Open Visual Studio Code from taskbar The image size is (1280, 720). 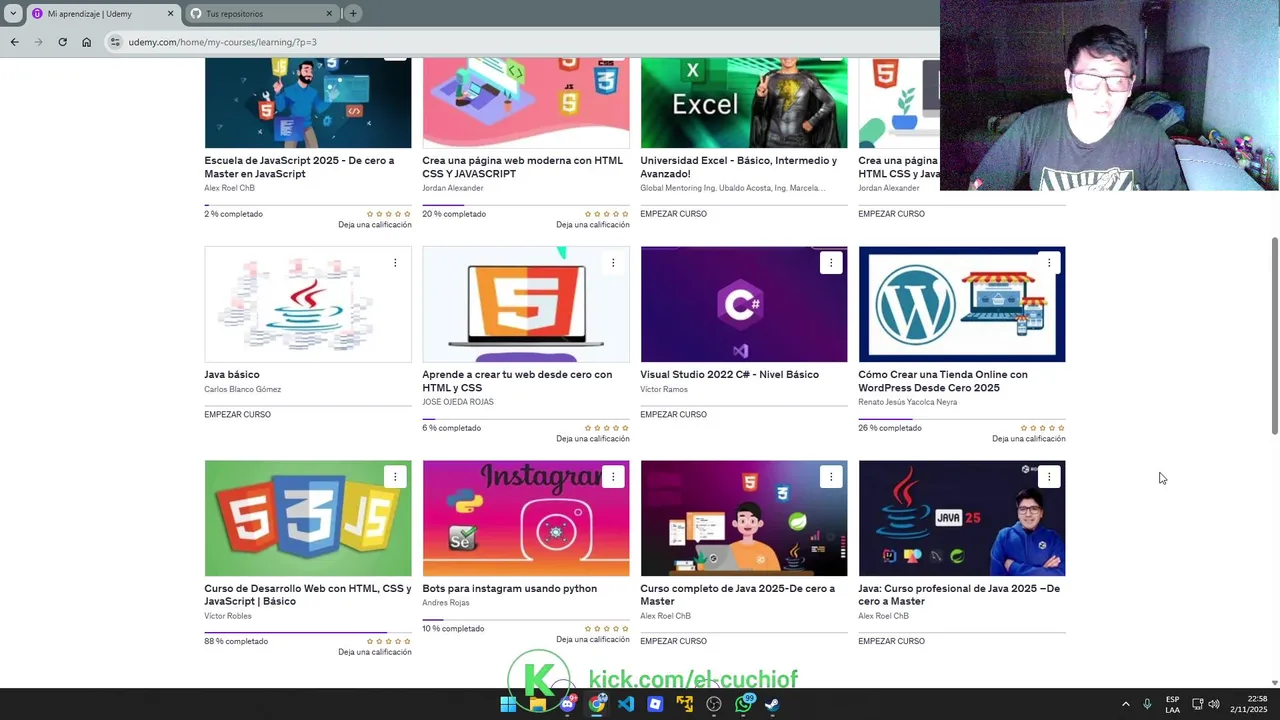pyautogui.click(x=626, y=704)
